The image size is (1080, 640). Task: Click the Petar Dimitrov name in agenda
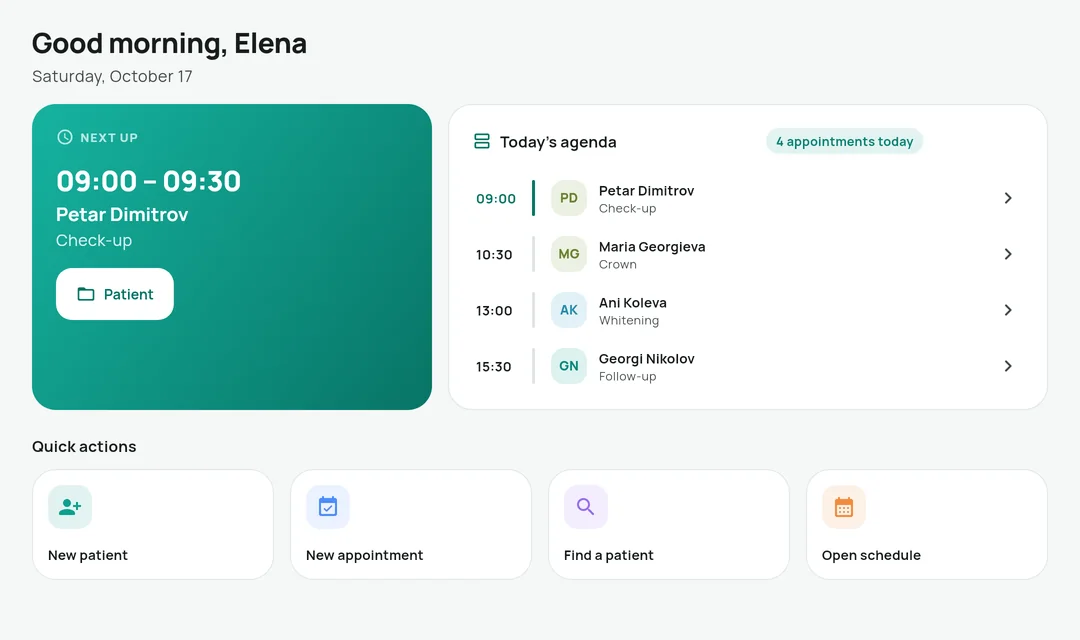(x=646, y=191)
